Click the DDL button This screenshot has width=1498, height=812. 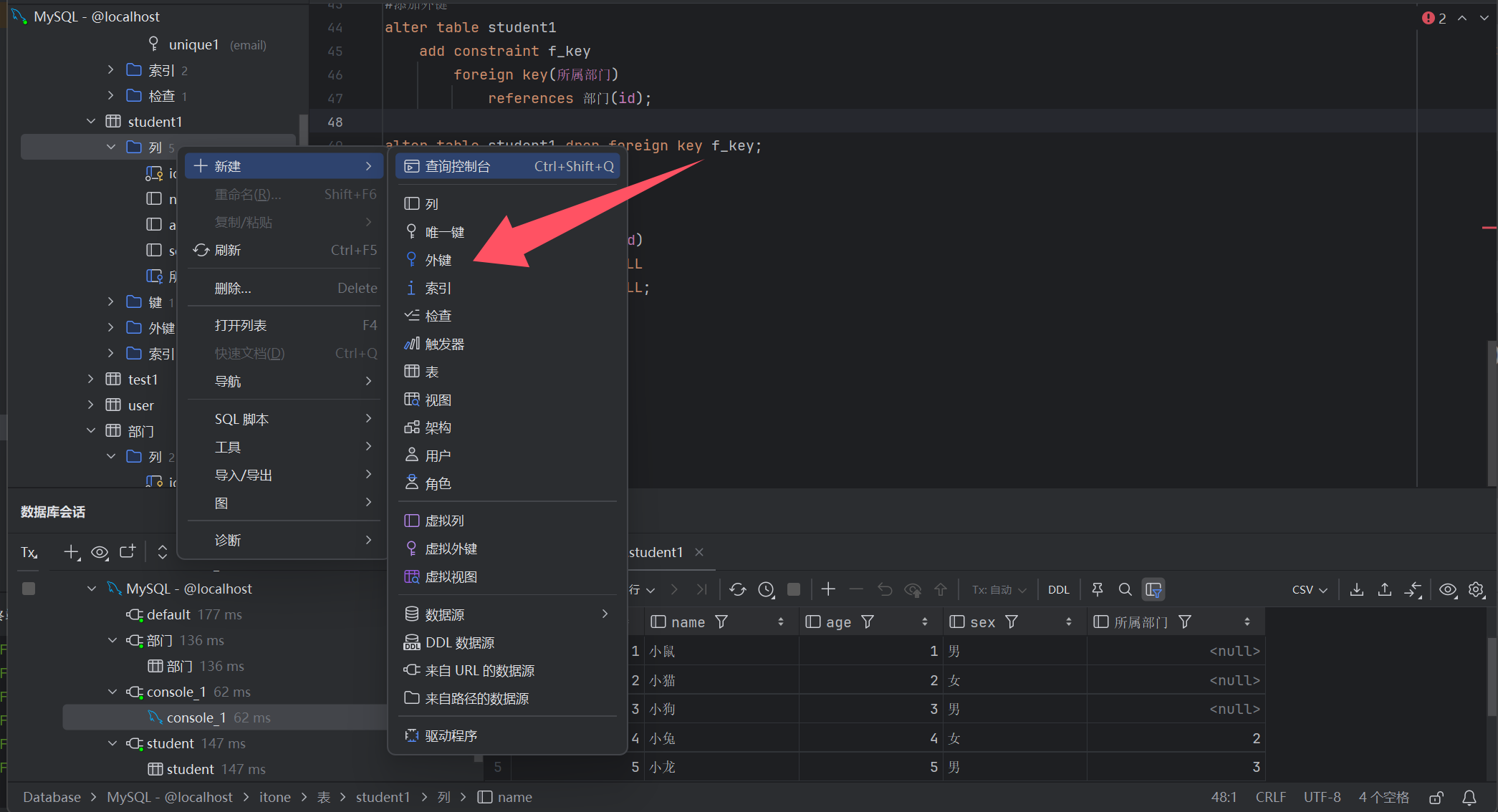point(1058,589)
